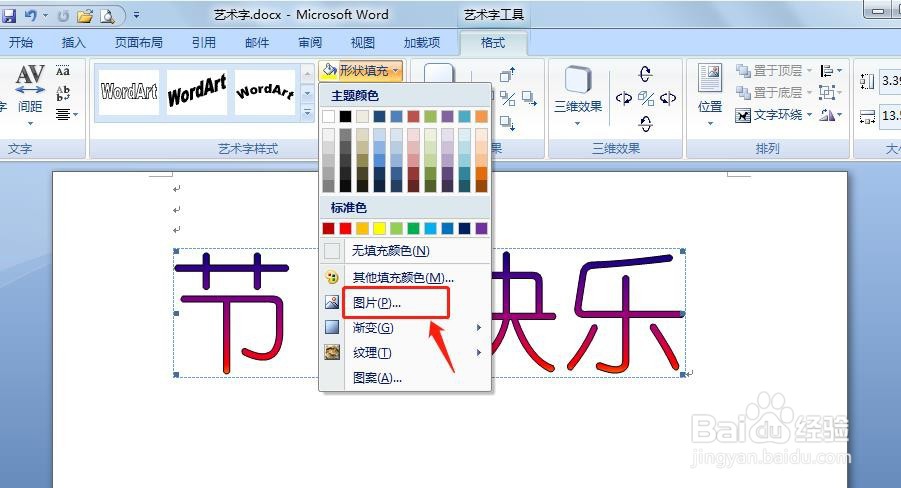Click the texture icon beside 纹理(T)

click(332, 352)
